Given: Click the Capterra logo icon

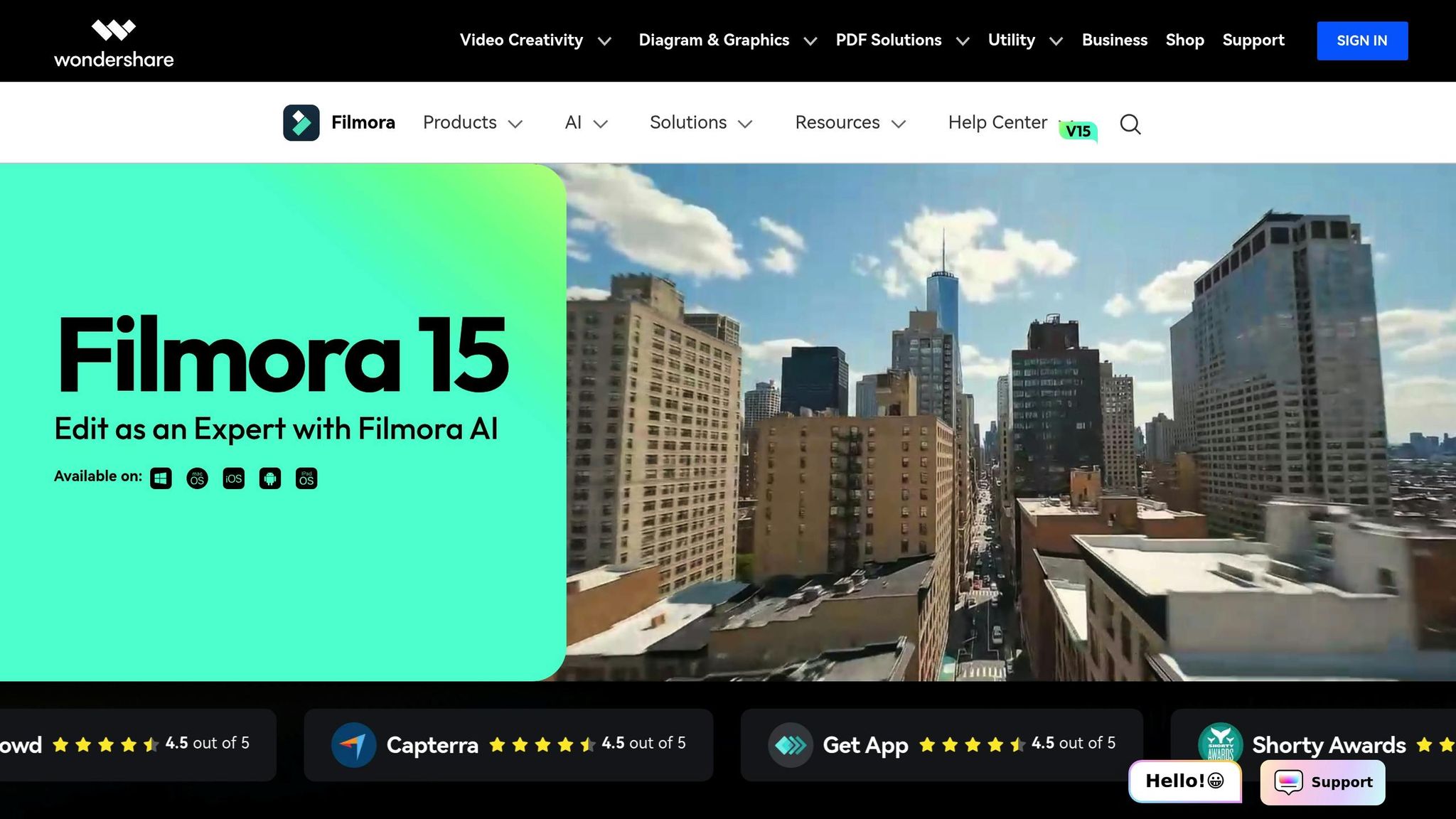Looking at the screenshot, I should coord(353,745).
